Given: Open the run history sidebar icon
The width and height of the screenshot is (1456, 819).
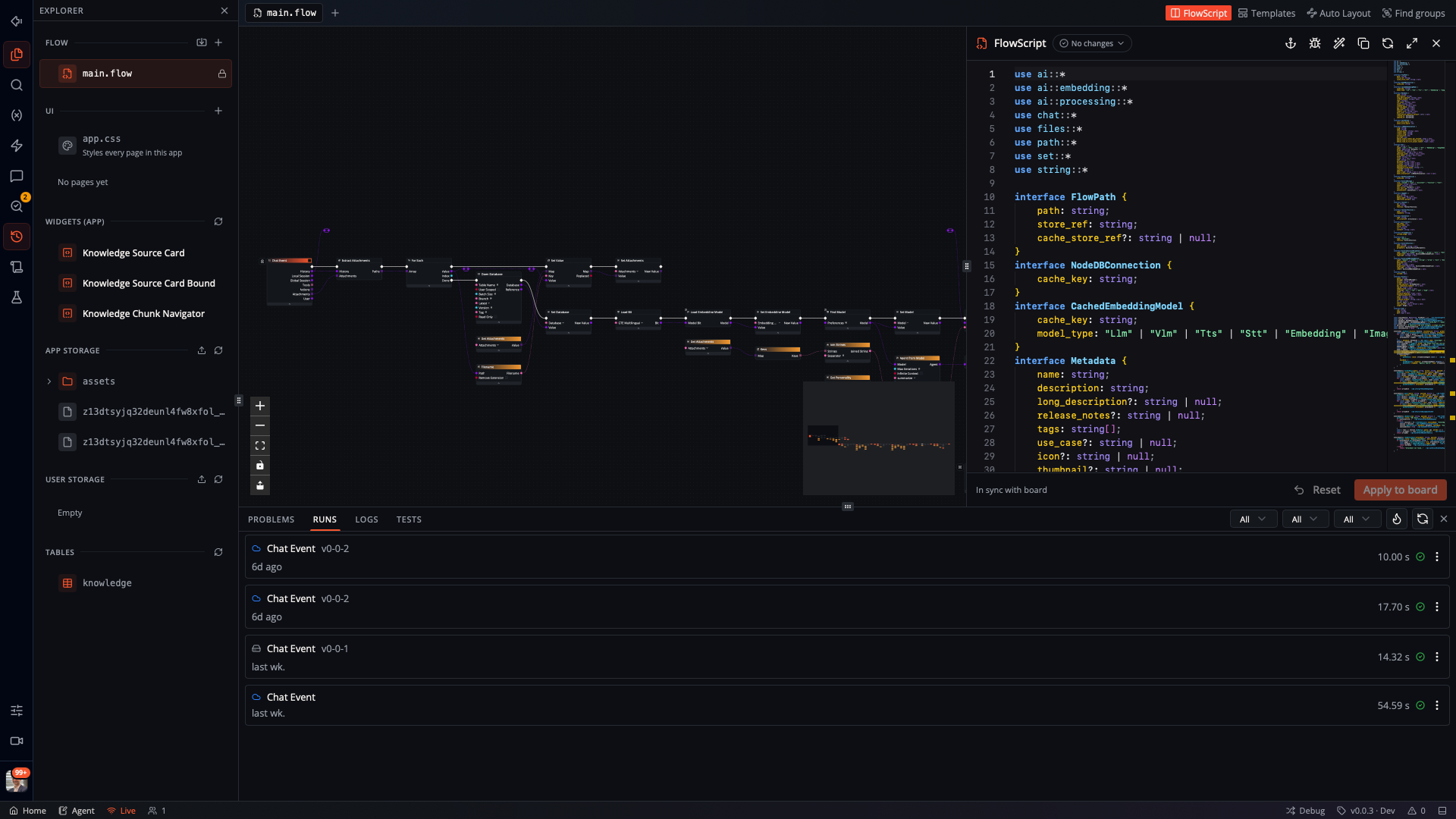Looking at the screenshot, I should 17,237.
